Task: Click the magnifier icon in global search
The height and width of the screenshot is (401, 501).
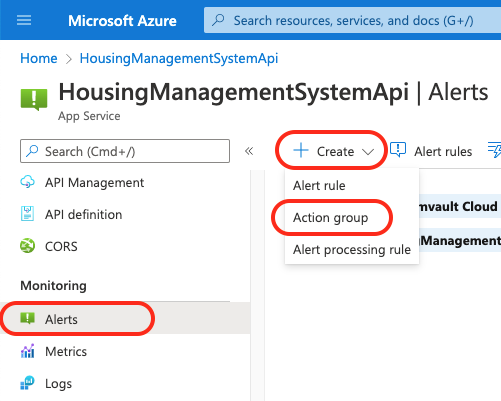Action: click(218, 20)
